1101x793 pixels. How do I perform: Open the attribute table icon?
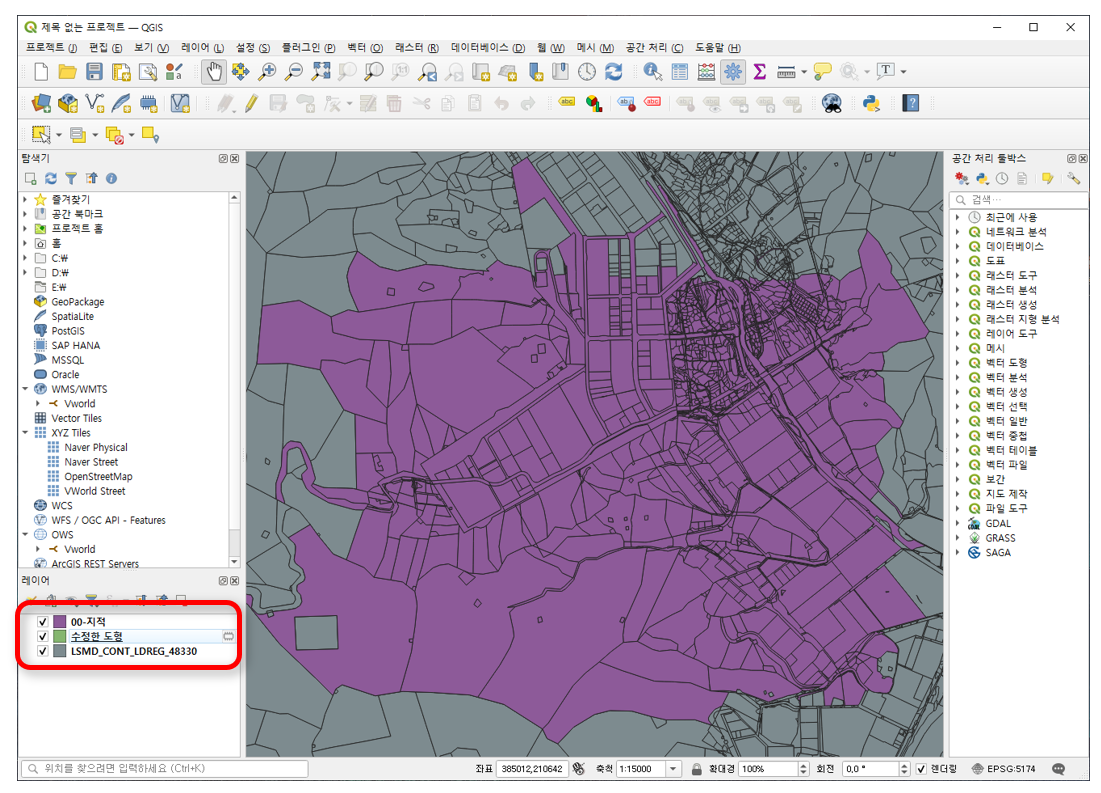(680, 72)
